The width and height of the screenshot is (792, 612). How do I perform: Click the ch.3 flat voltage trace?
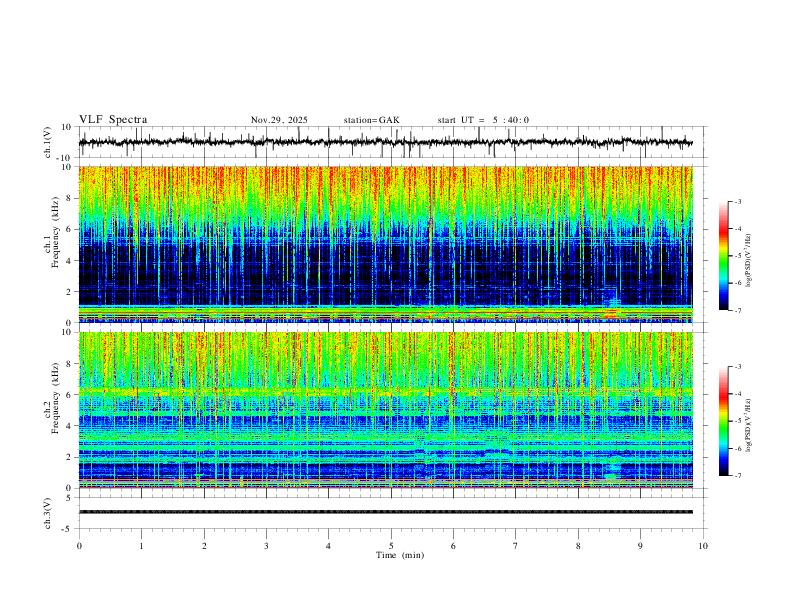pyautogui.click(x=386, y=512)
